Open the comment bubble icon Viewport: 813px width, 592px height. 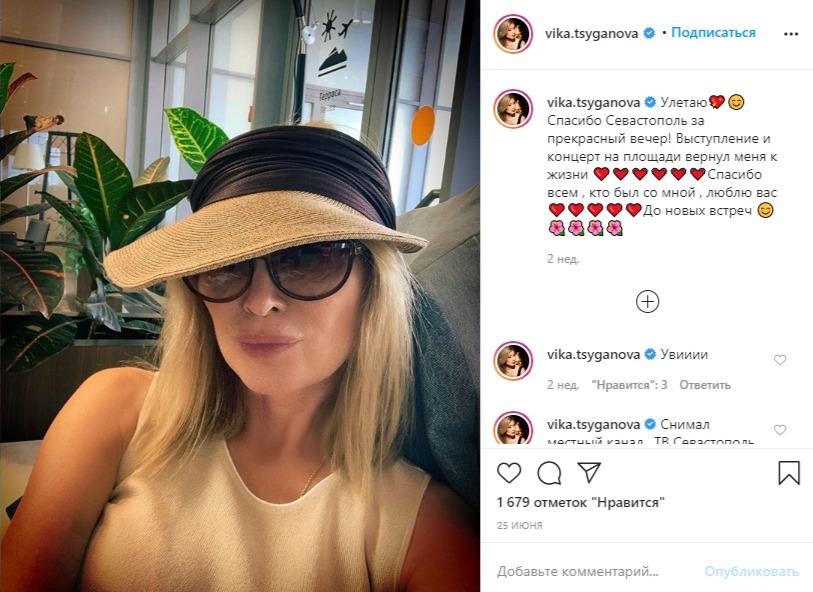549,473
